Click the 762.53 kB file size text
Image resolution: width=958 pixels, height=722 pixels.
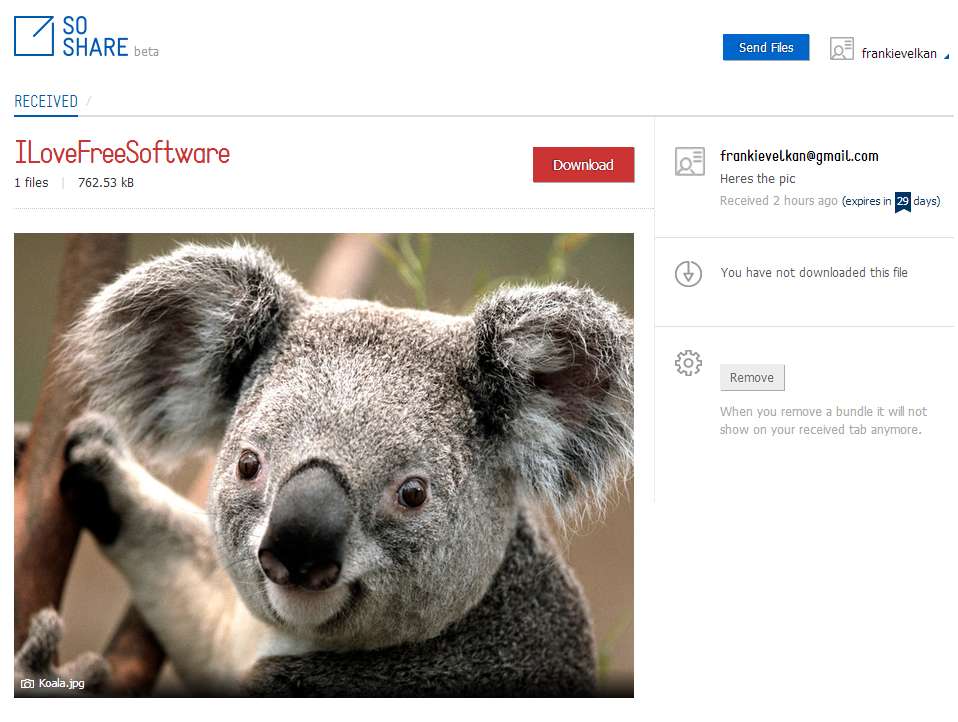click(106, 183)
